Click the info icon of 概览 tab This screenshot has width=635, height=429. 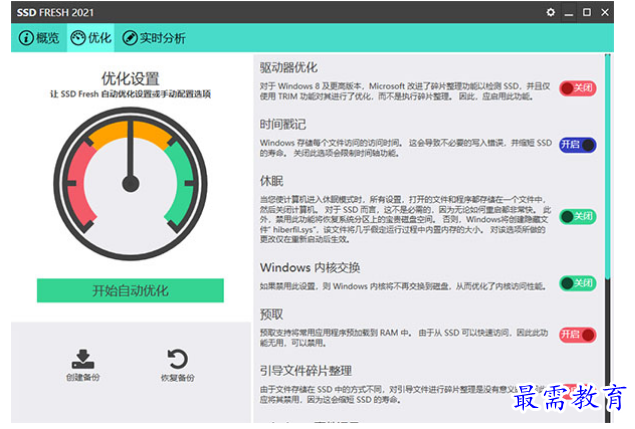tap(26, 38)
